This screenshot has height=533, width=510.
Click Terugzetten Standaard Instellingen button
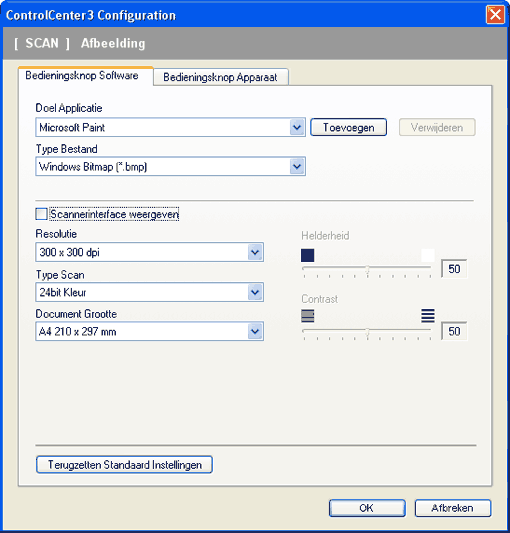124,464
